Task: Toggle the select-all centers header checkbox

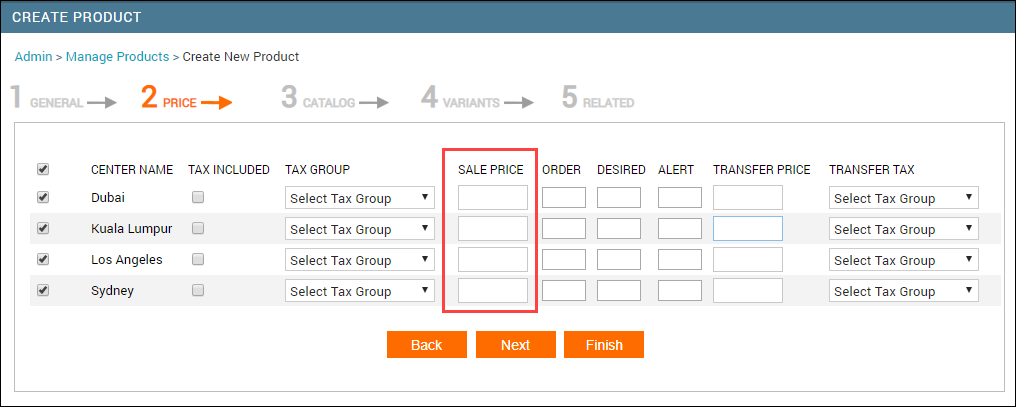Action: click(43, 170)
